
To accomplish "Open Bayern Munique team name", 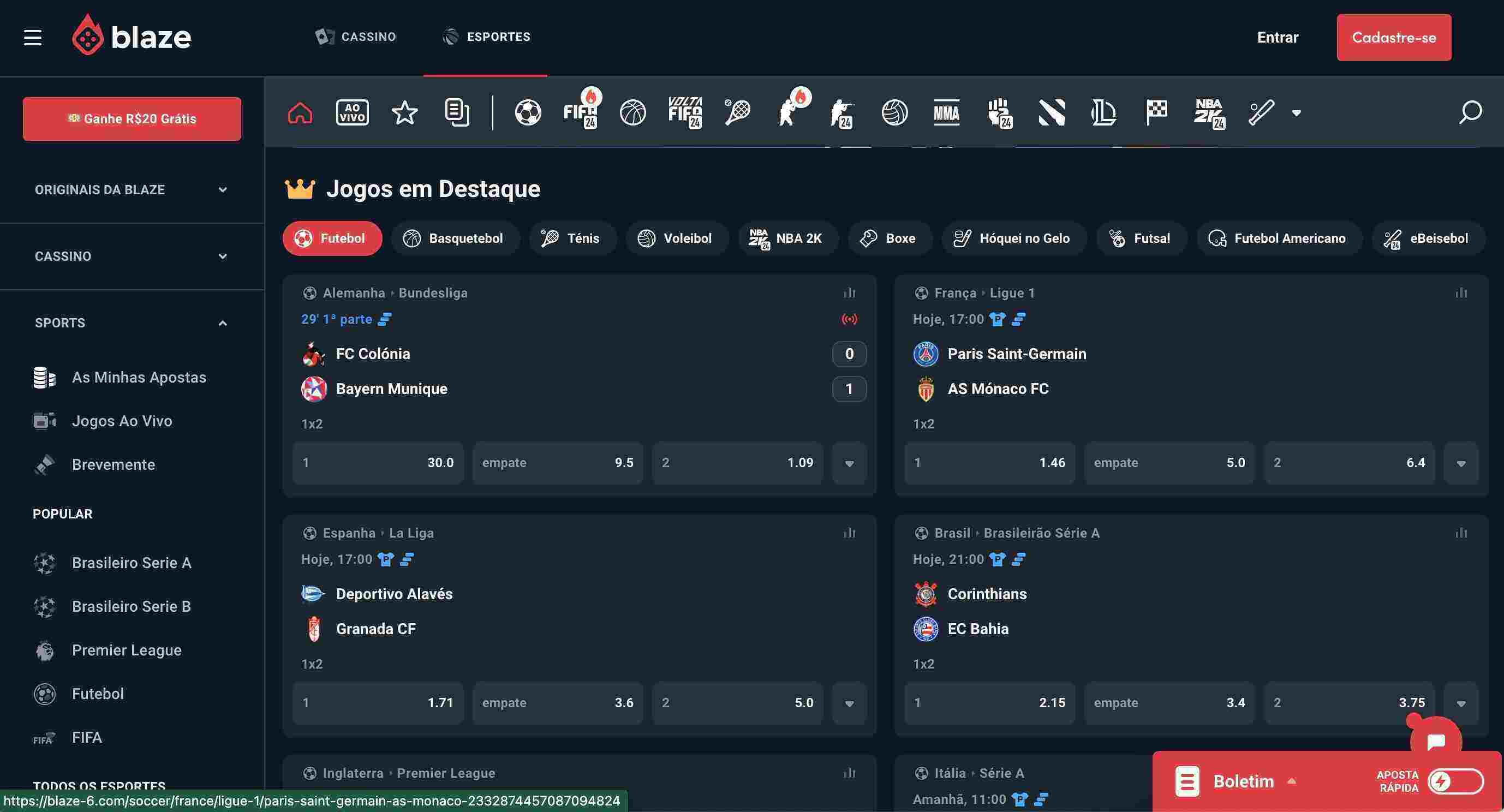I will coord(391,389).
